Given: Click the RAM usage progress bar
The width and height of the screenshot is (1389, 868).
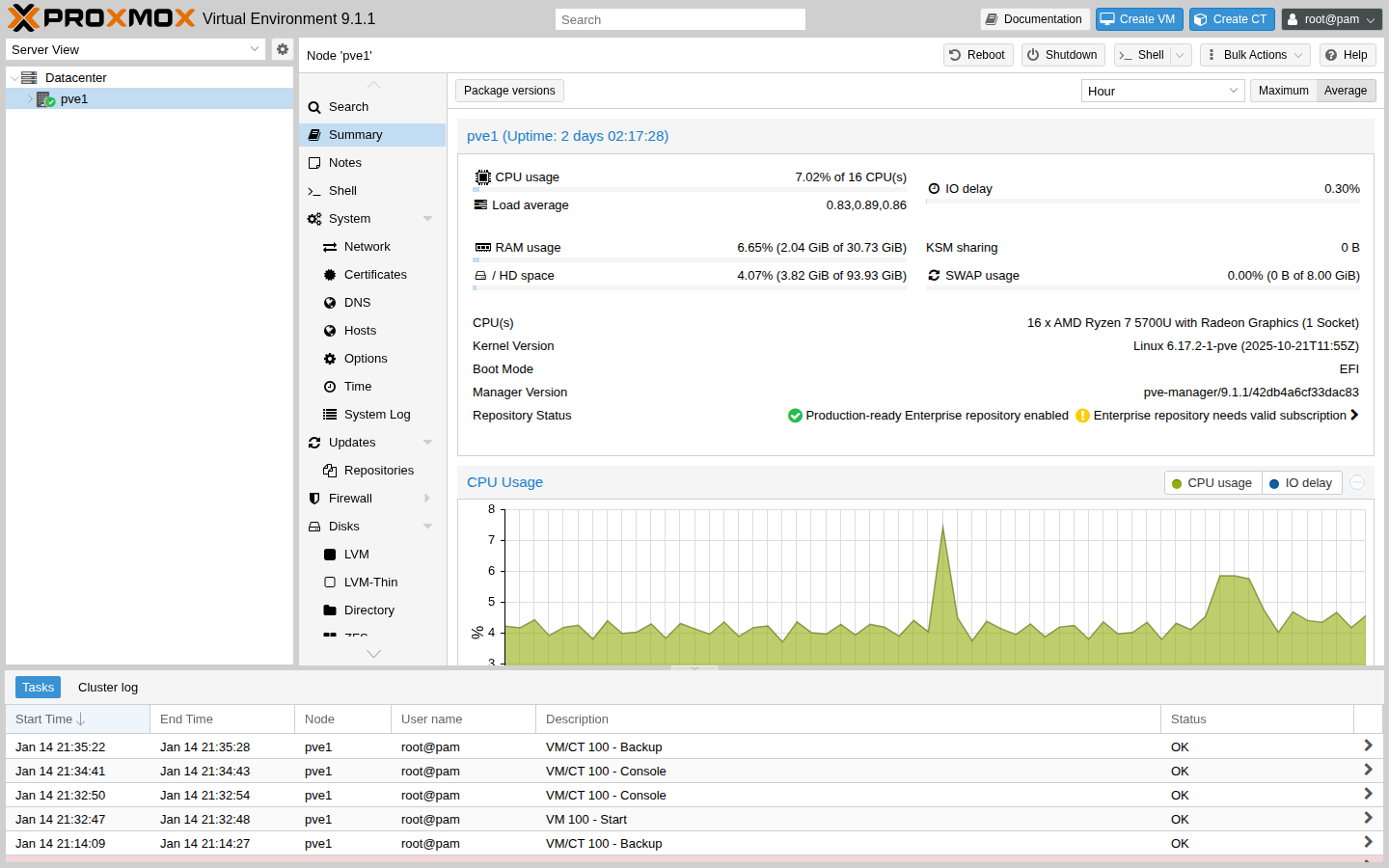Looking at the screenshot, I should click(690, 258).
